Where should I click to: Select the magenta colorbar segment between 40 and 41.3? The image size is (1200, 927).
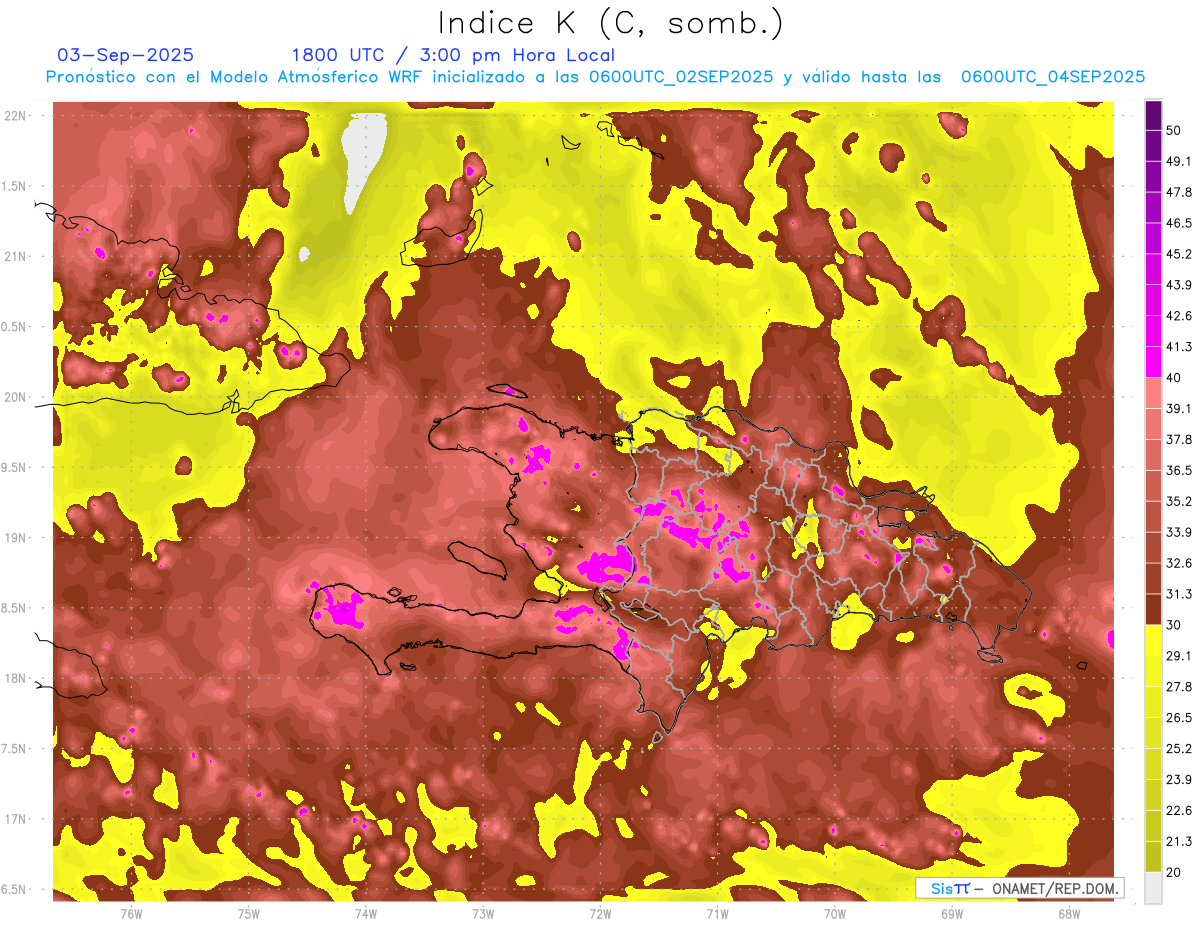[1154, 362]
